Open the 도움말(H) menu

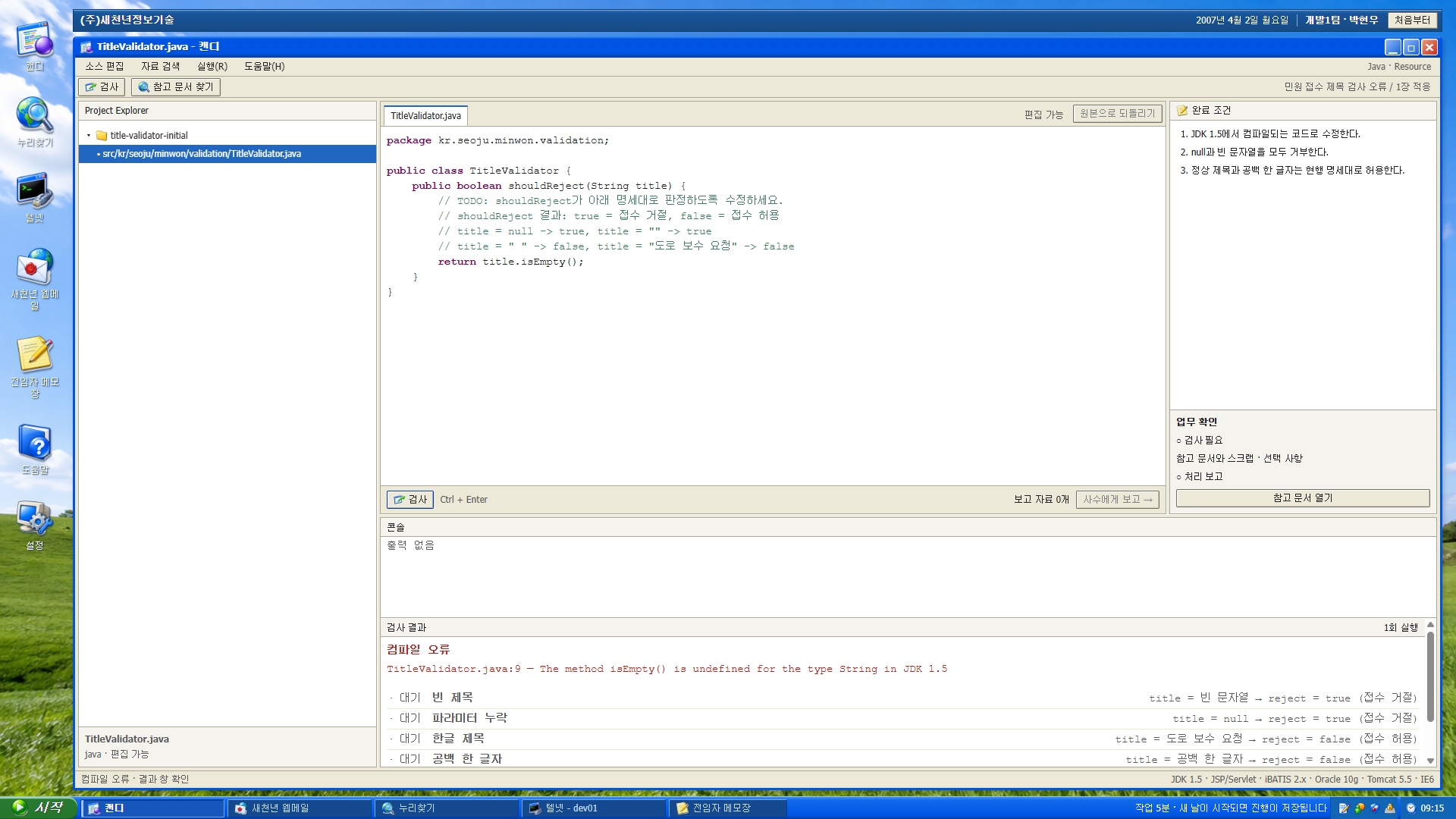click(265, 67)
